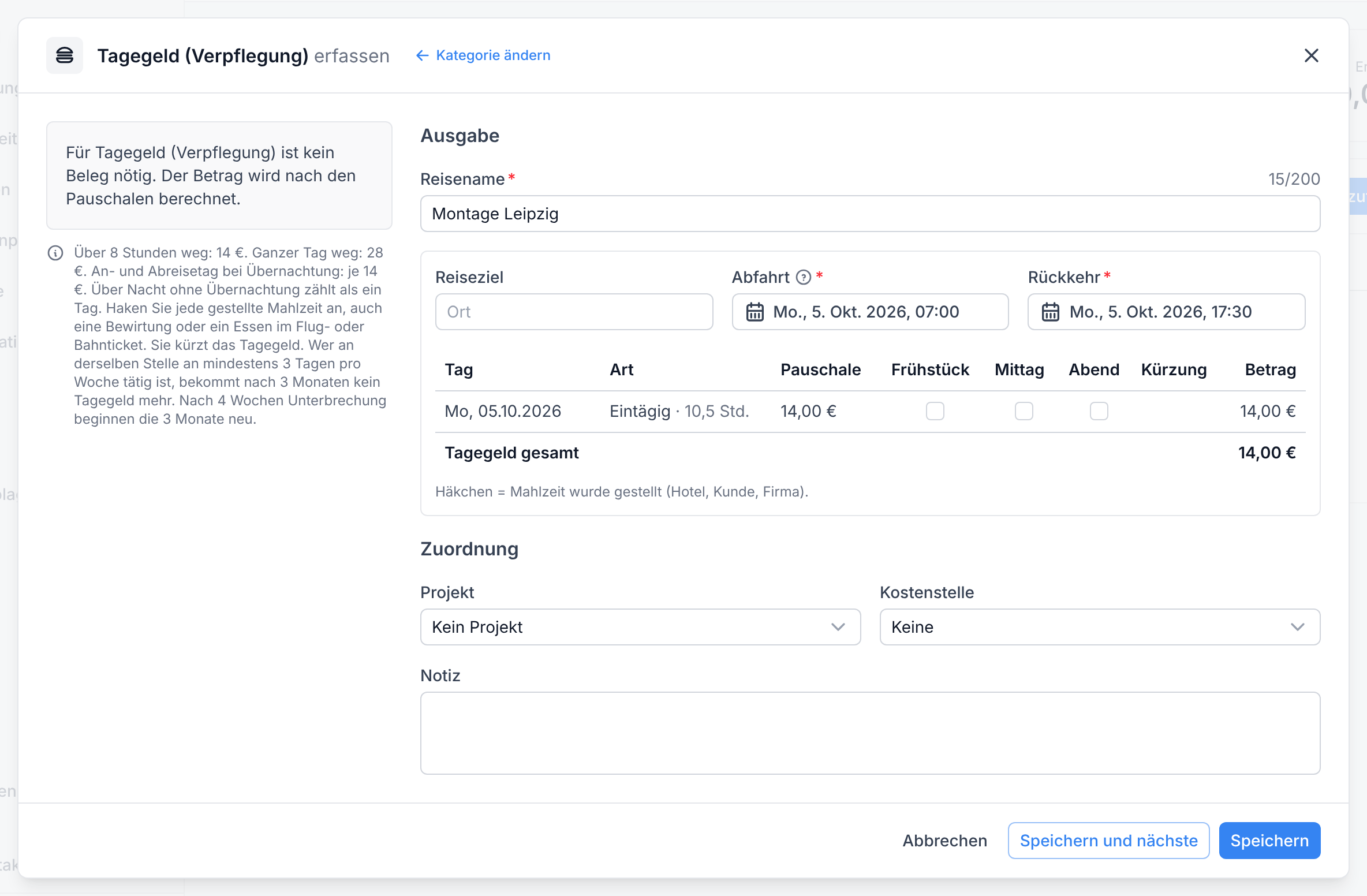The width and height of the screenshot is (1367, 896).
Task: Click the Speichern button
Action: point(1270,841)
